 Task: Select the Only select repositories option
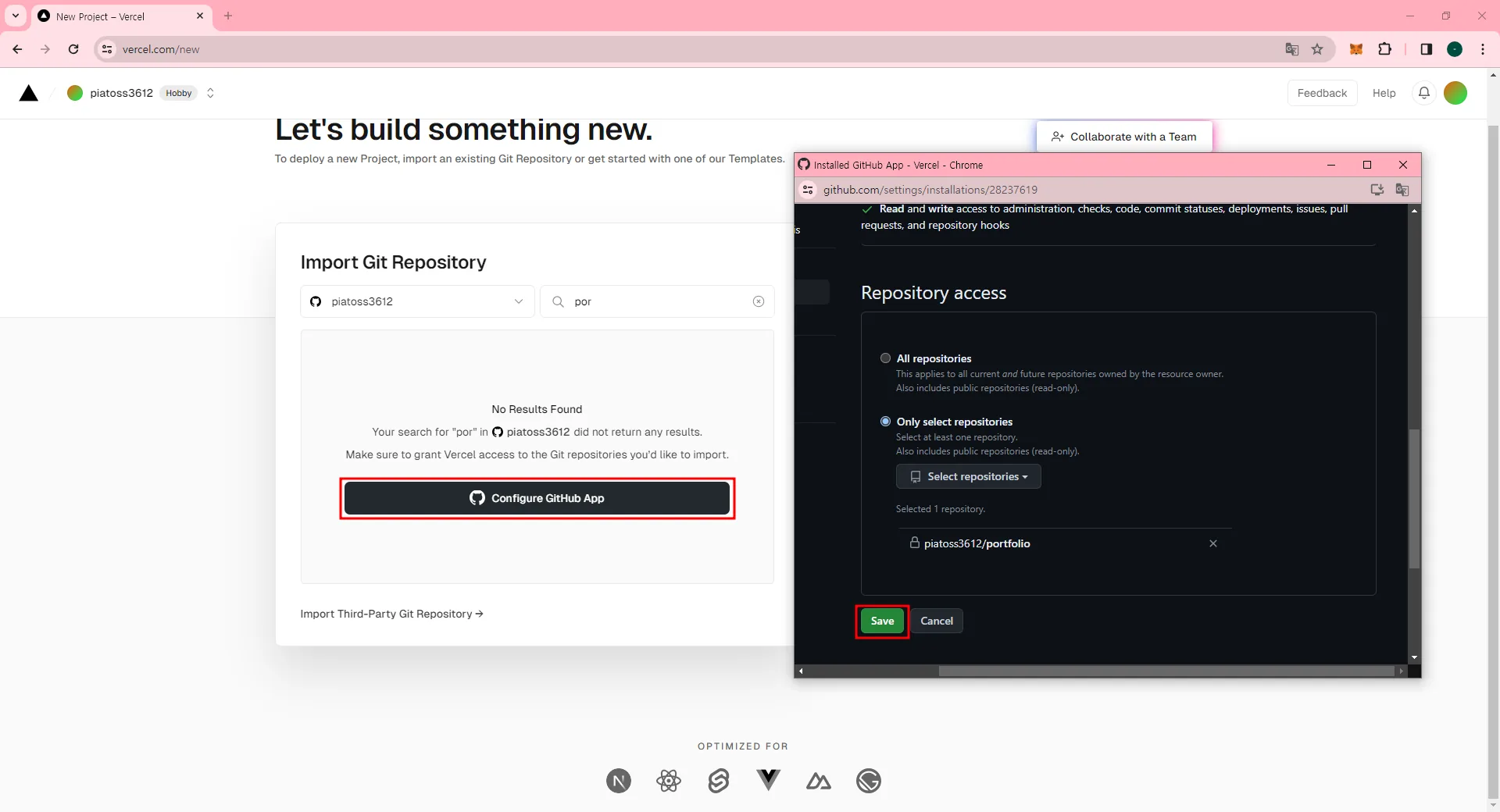coord(885,422)
